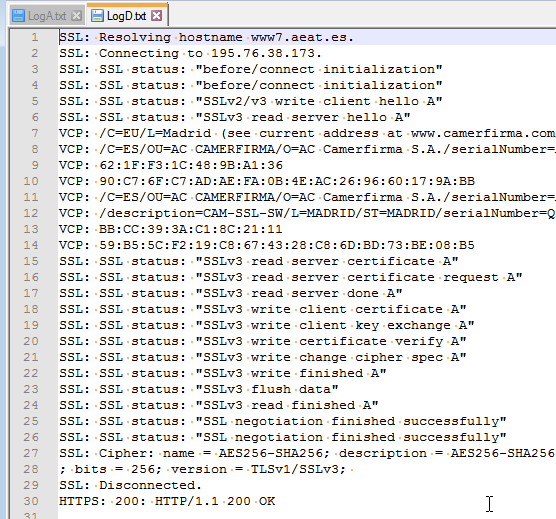Close the LogD.txt tab
The height and width of the screenshot is (519, 556).
point(157,16)
